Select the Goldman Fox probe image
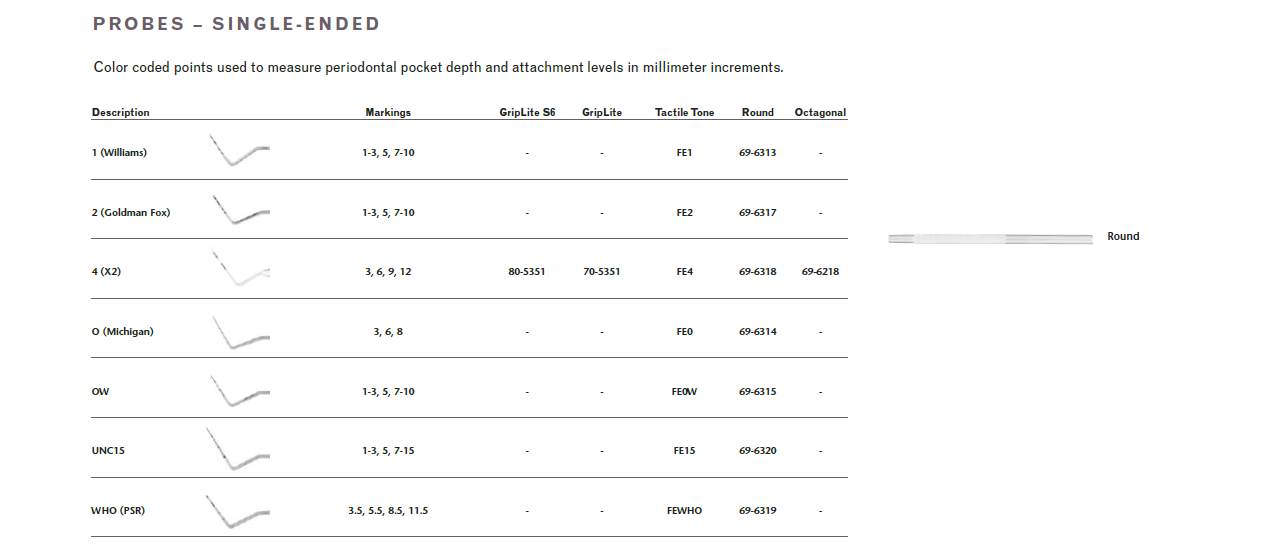Screen dimensions: 1286x556 [x=239, y=210]
